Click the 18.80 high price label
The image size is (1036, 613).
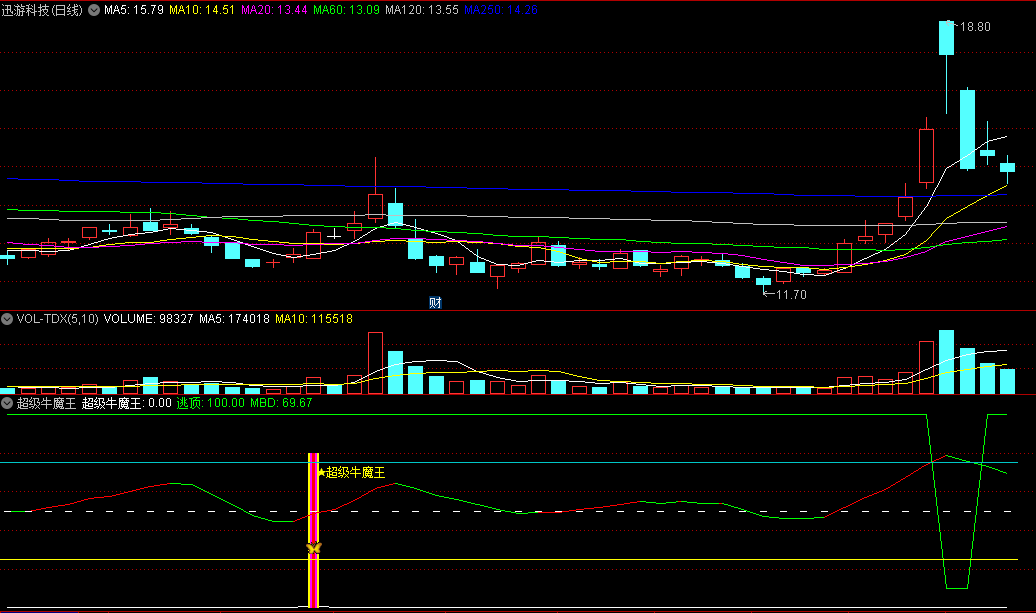tap(975, 27)
